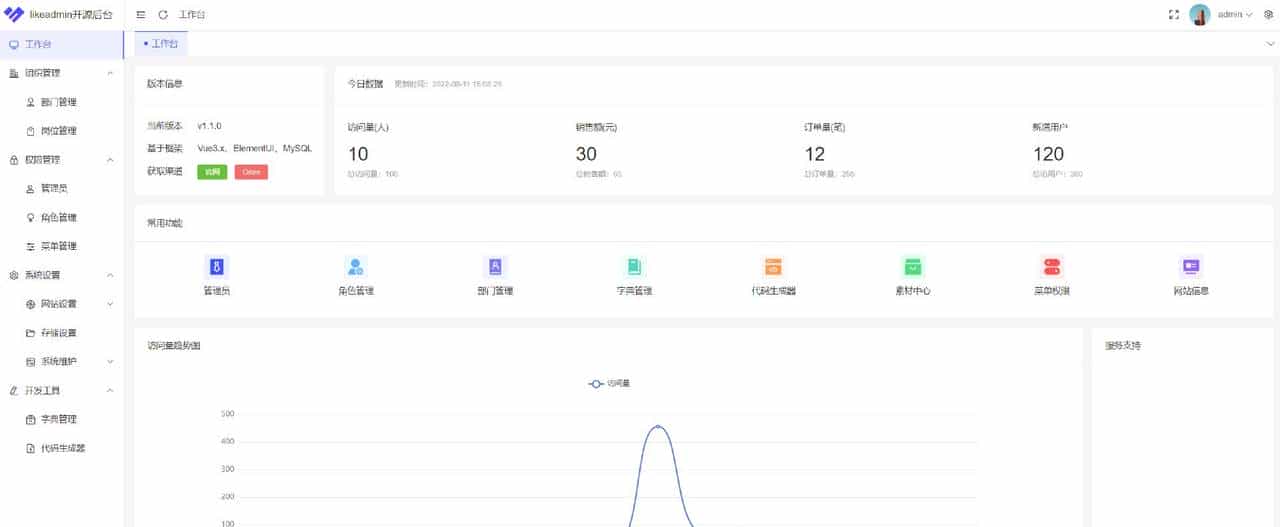
Task: Open the admin user dropdown
Action: tap(1235, 15)
